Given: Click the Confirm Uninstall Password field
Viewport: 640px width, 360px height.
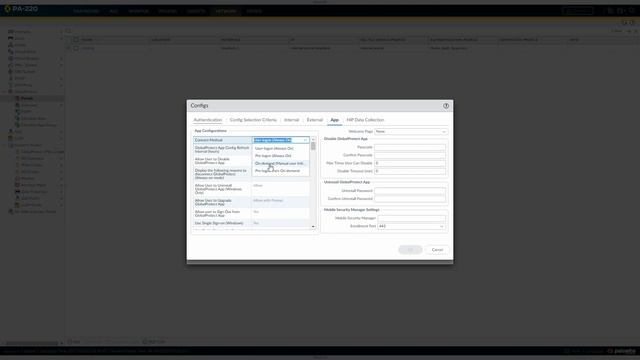Looking at the screenshot, I should [x=410, y=199].
